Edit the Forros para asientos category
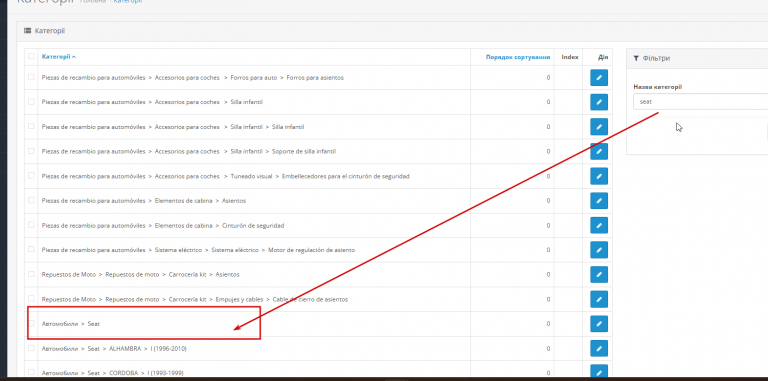 click(599, 77)
